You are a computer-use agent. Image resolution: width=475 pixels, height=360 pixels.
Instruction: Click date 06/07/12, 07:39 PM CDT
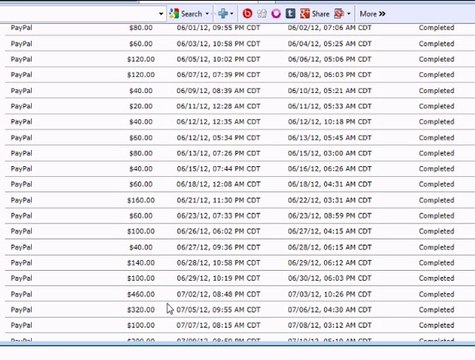218,75
